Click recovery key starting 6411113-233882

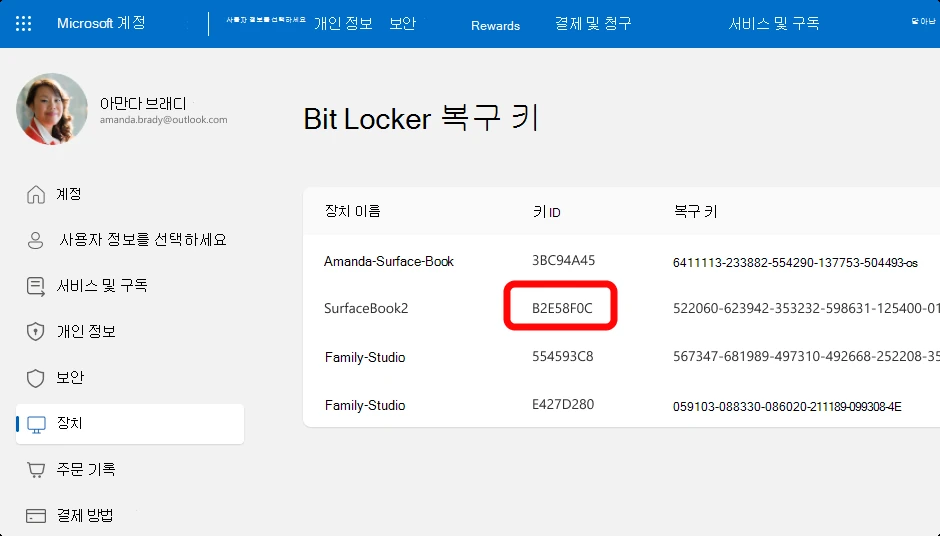795,263
